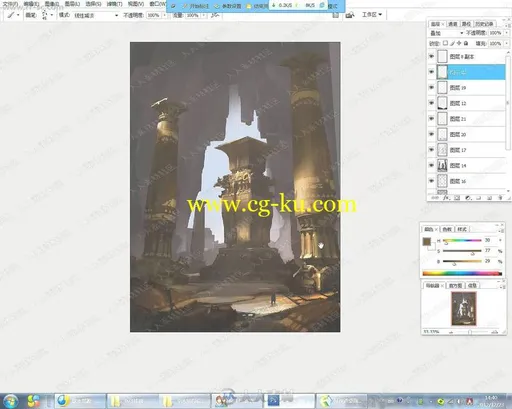Open opacity slider arrow in options bar

point(164,15)
